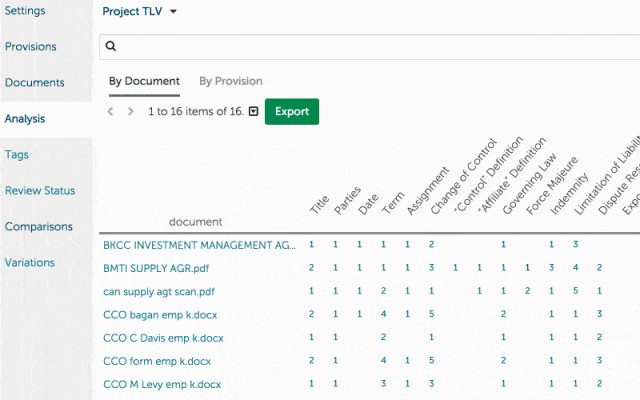Open Provisions in the sidebar

pyautogui.click(x=30, y=47)
